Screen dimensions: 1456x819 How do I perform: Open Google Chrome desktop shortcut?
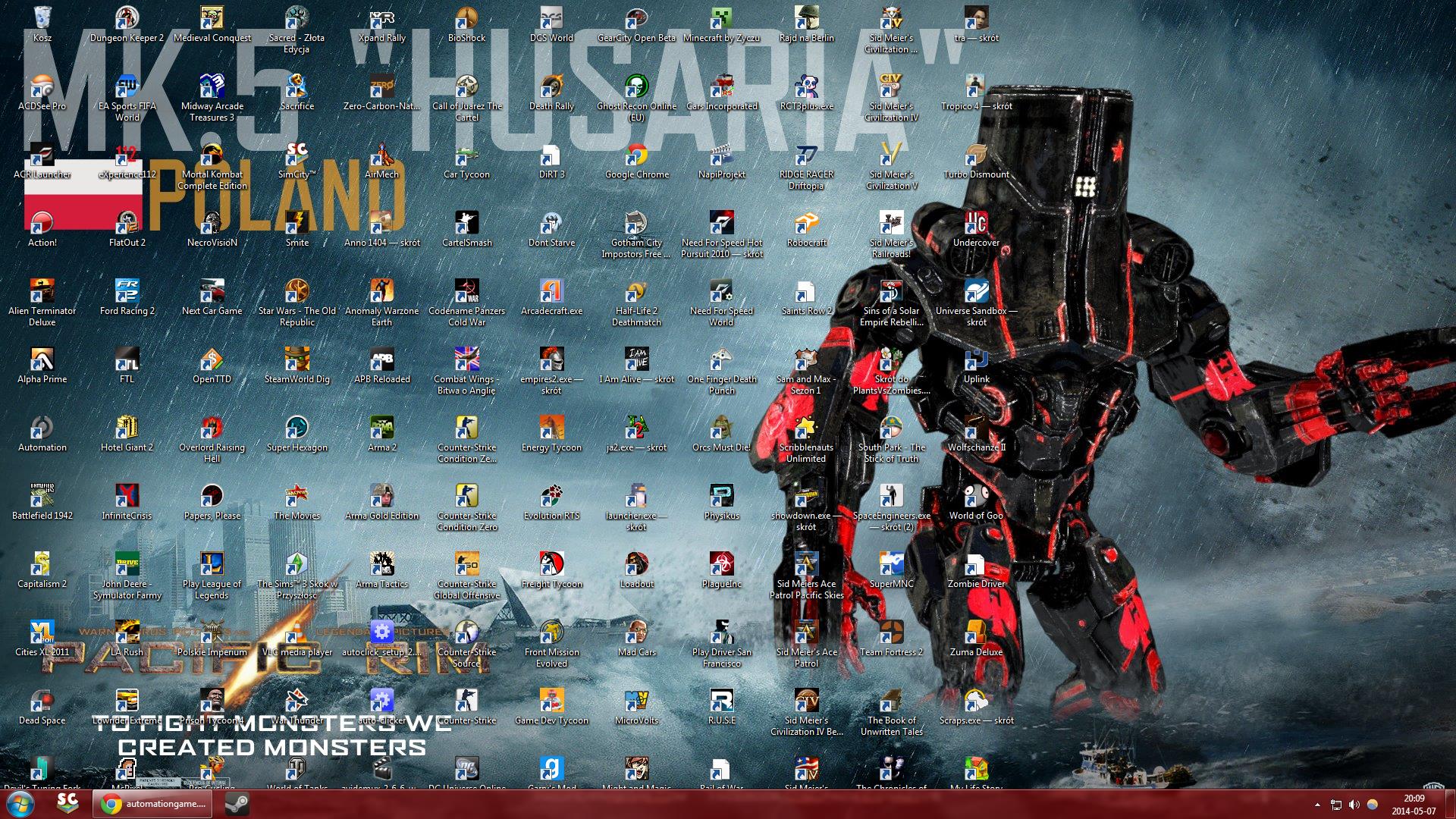637,160
